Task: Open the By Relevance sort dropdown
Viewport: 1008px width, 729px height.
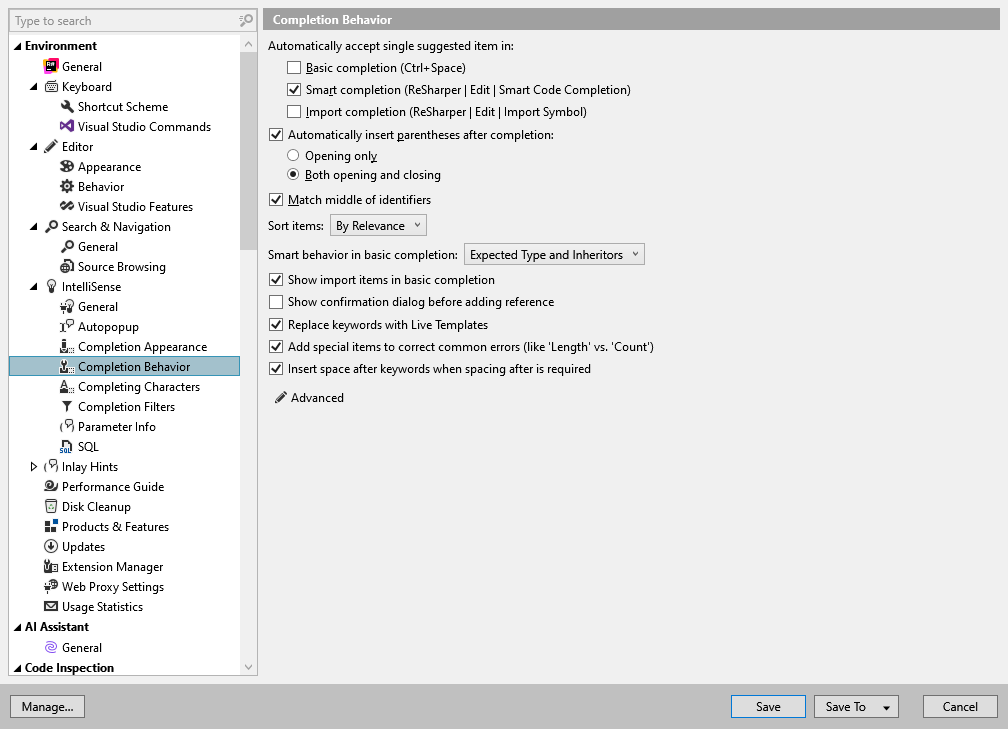Action: [378, 225]
